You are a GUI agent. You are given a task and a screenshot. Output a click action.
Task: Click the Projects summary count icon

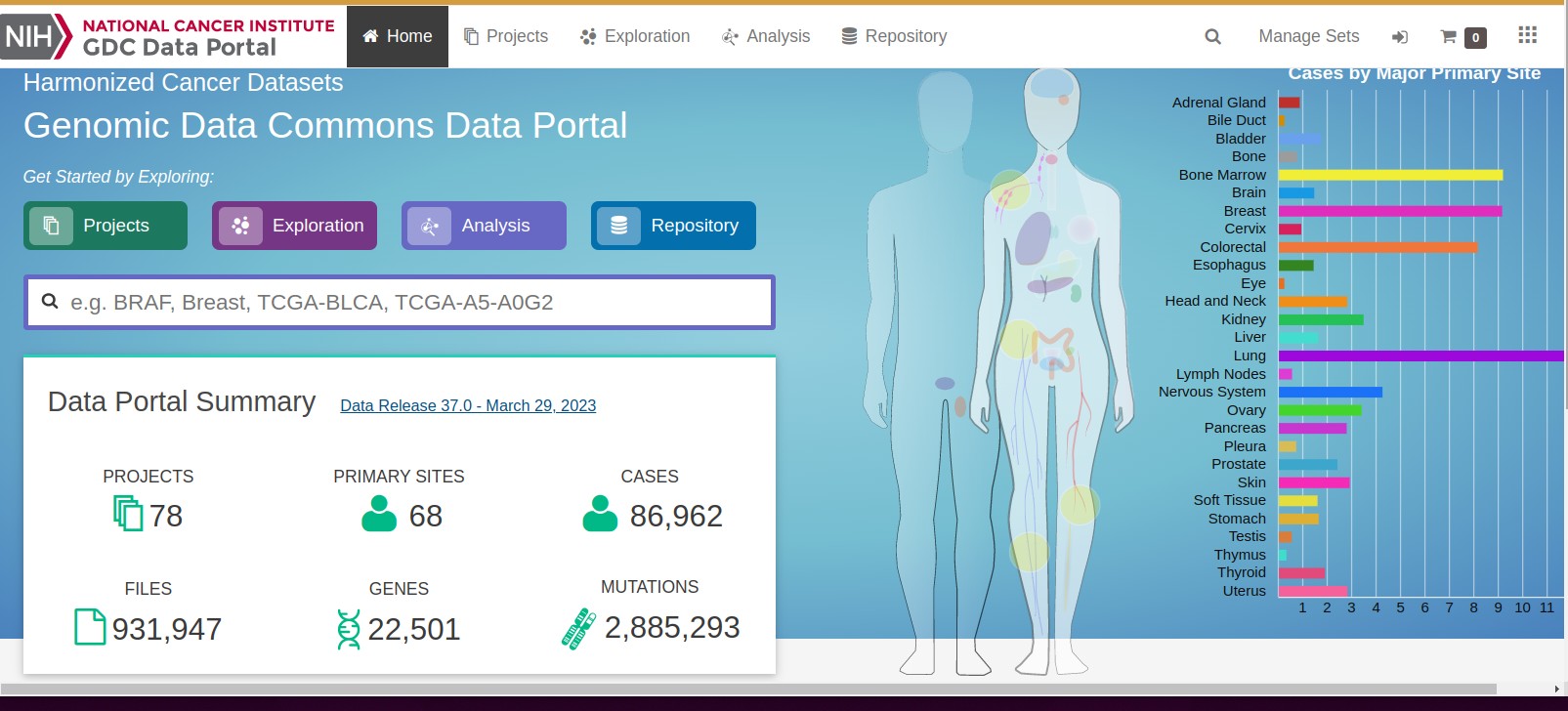pyautogui.click(x=128, y=514)
